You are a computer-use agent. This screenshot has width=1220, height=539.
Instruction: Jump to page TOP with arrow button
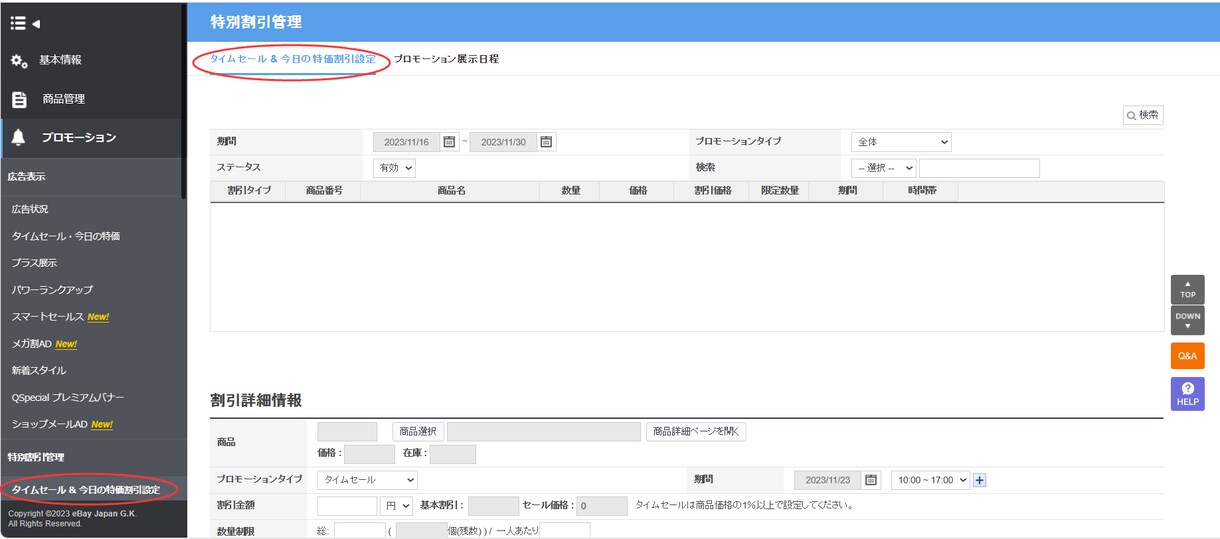pos(1187,289)
